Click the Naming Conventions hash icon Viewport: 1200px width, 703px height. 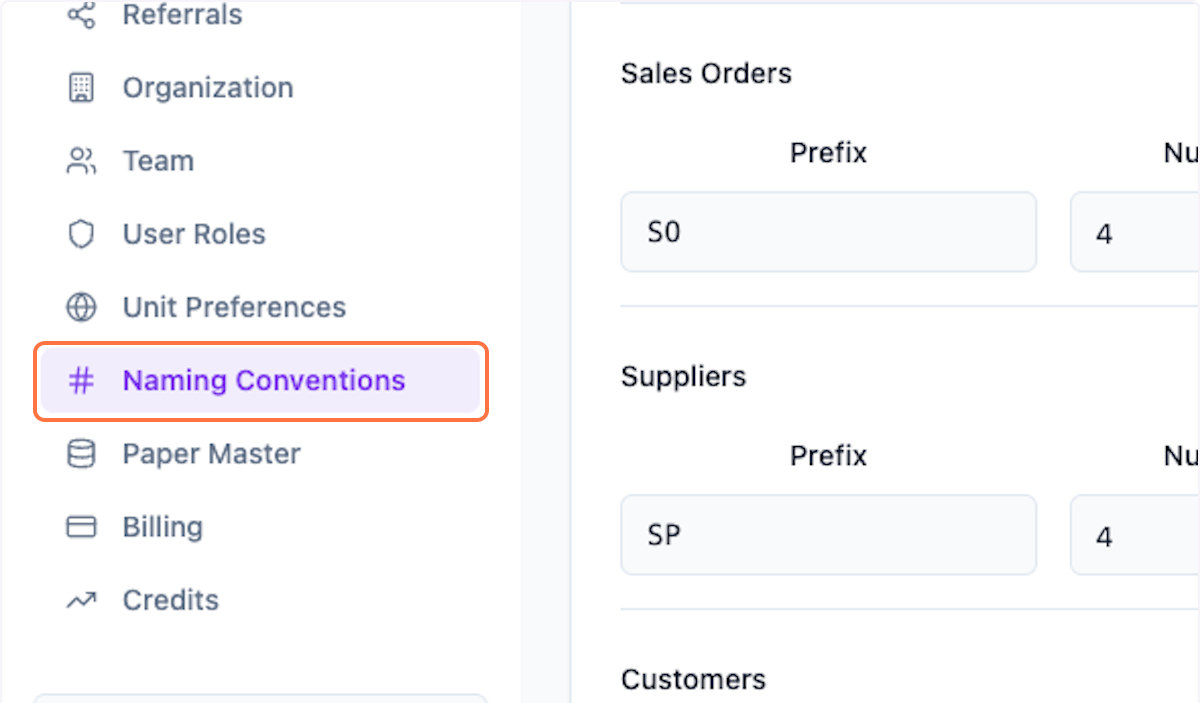tap(81, 380)
